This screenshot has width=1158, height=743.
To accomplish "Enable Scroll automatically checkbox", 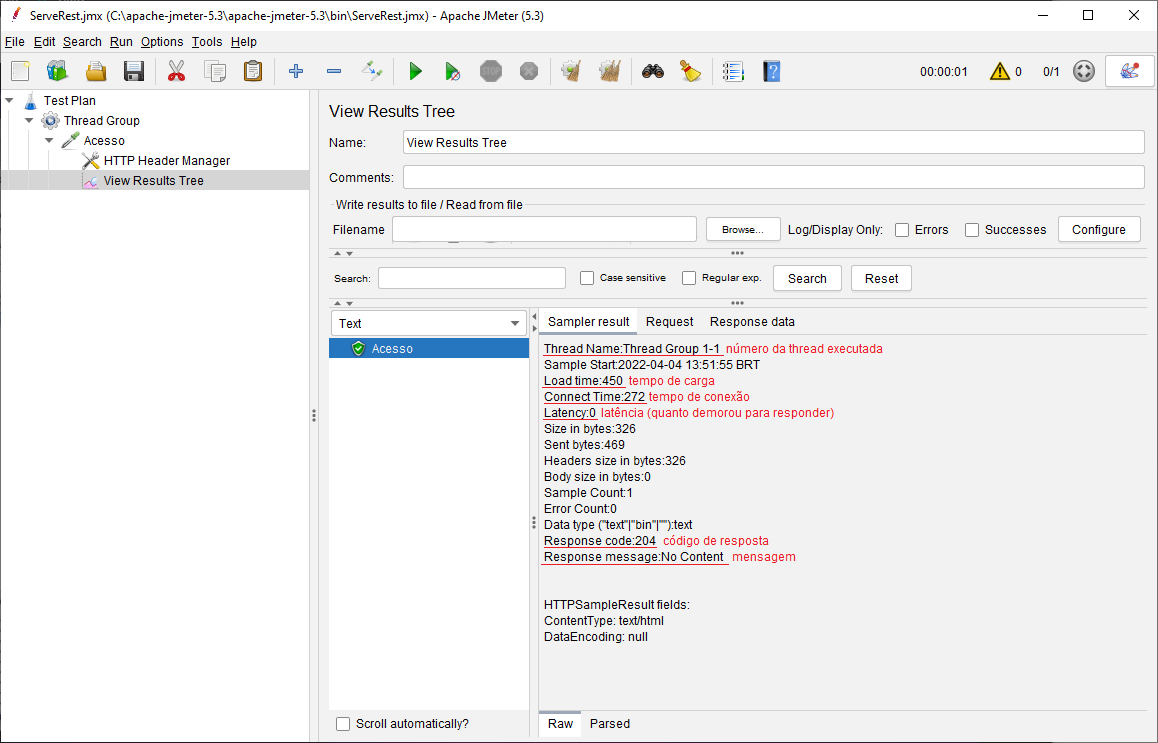I will tap(343, 724).
